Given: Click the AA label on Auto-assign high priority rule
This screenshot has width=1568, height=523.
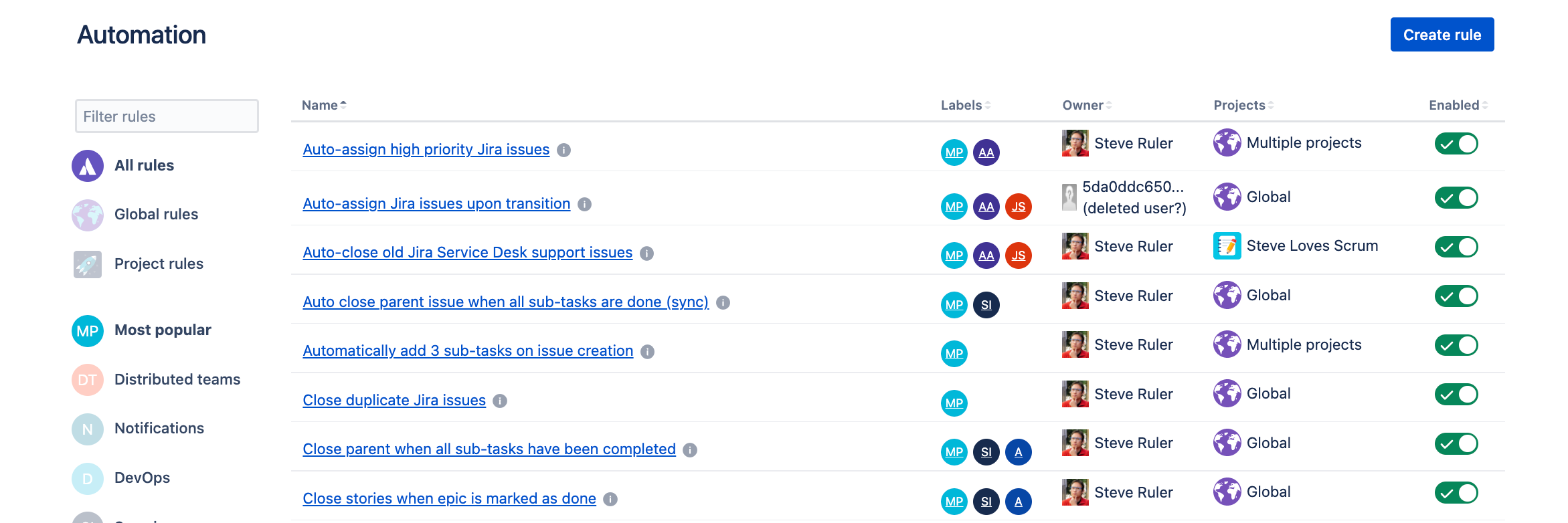Looking at the screenshot, I should click(x=986, y=152).
